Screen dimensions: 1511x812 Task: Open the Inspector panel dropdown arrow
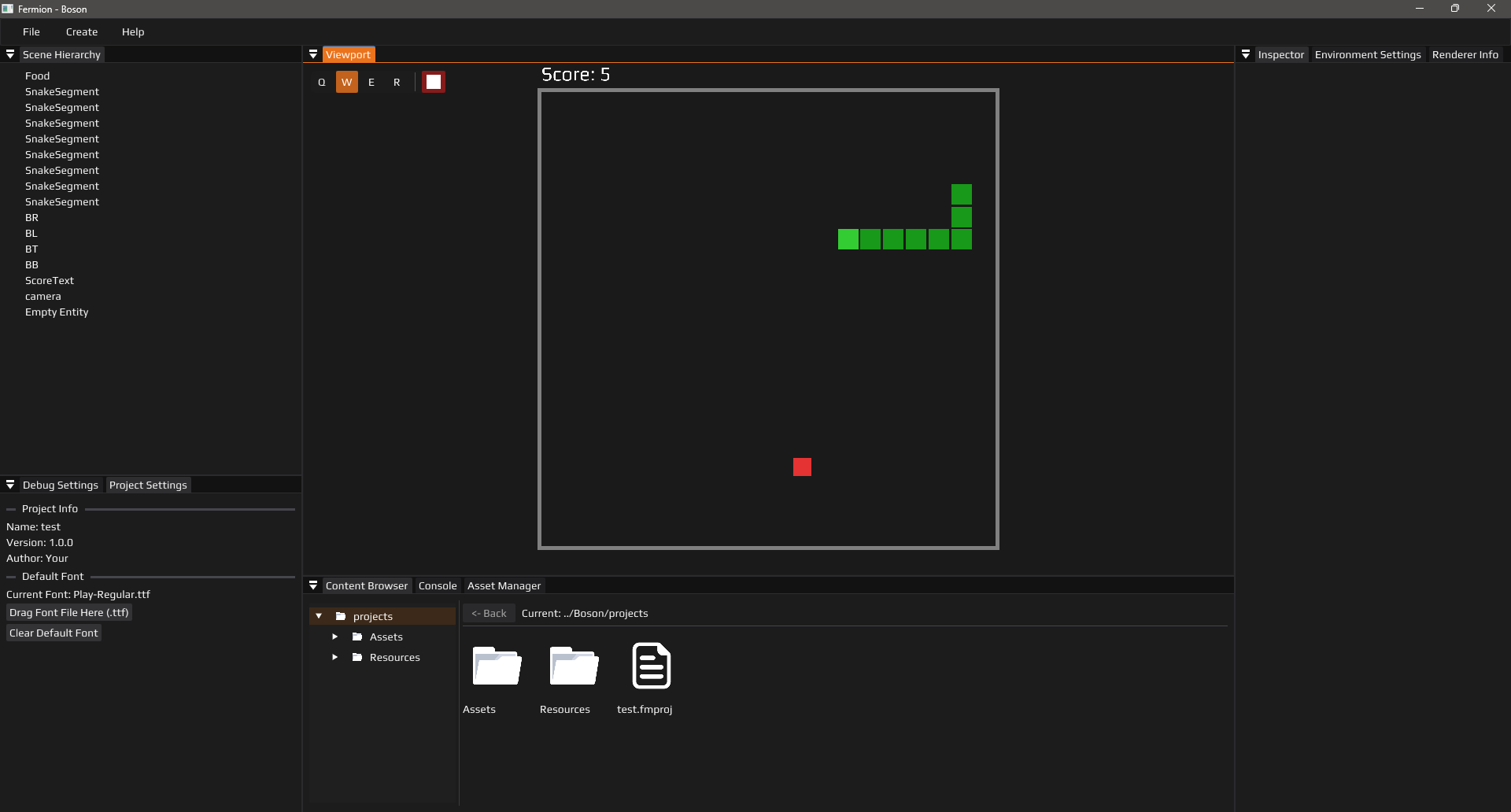pyautogui.click(x=1246, y=54)
